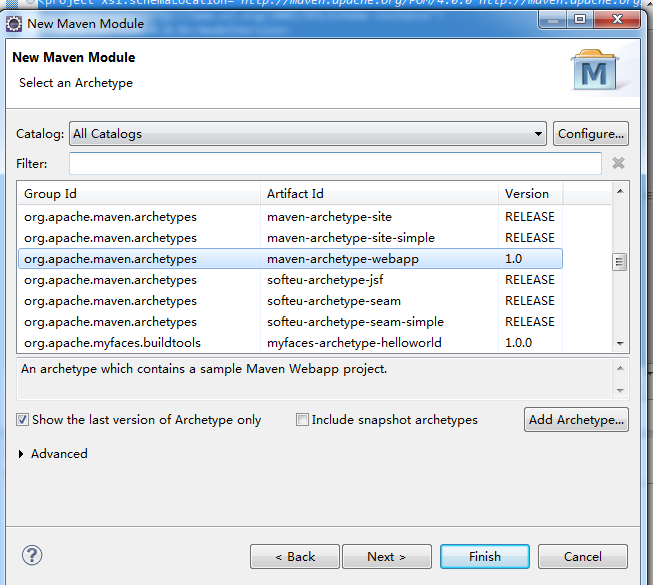Enable Include snapshot archetypes checkbox

tap(302, 419)
